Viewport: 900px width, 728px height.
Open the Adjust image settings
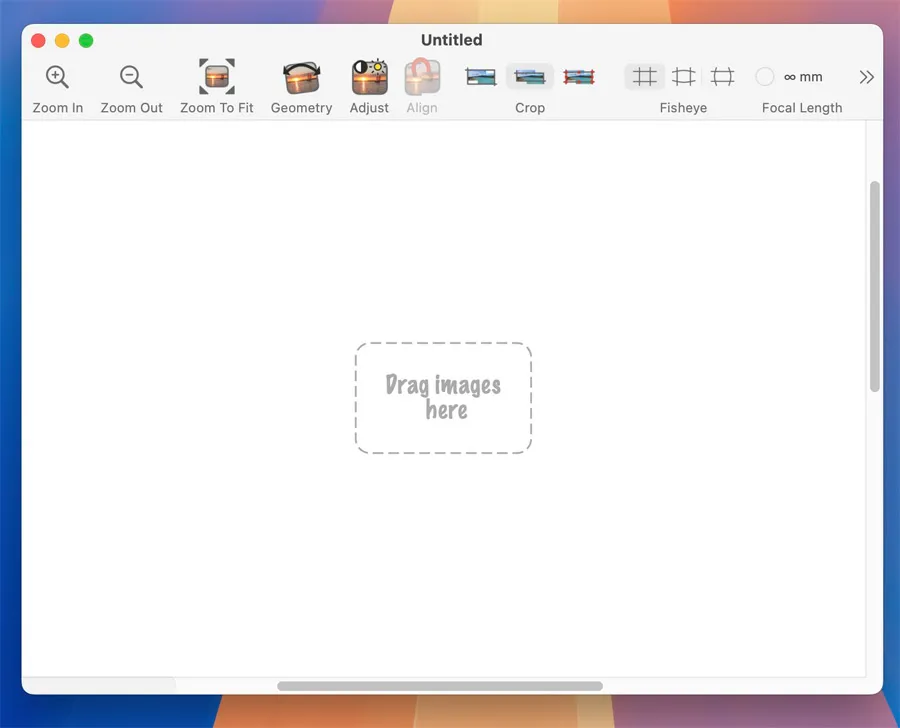coord(369,77)
